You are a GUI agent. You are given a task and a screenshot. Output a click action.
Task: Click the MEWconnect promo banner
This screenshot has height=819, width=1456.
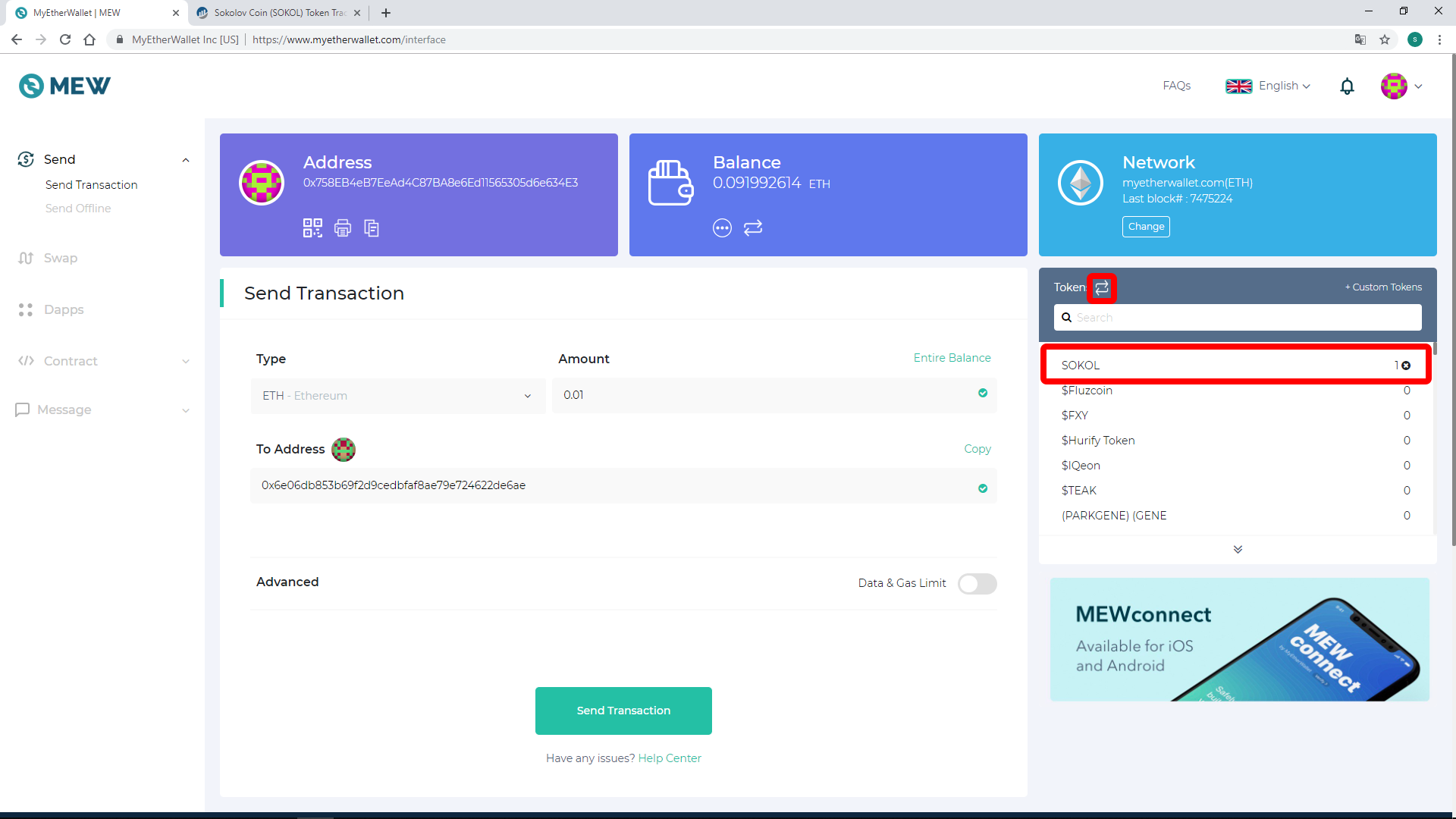[x=1240, y=639]
